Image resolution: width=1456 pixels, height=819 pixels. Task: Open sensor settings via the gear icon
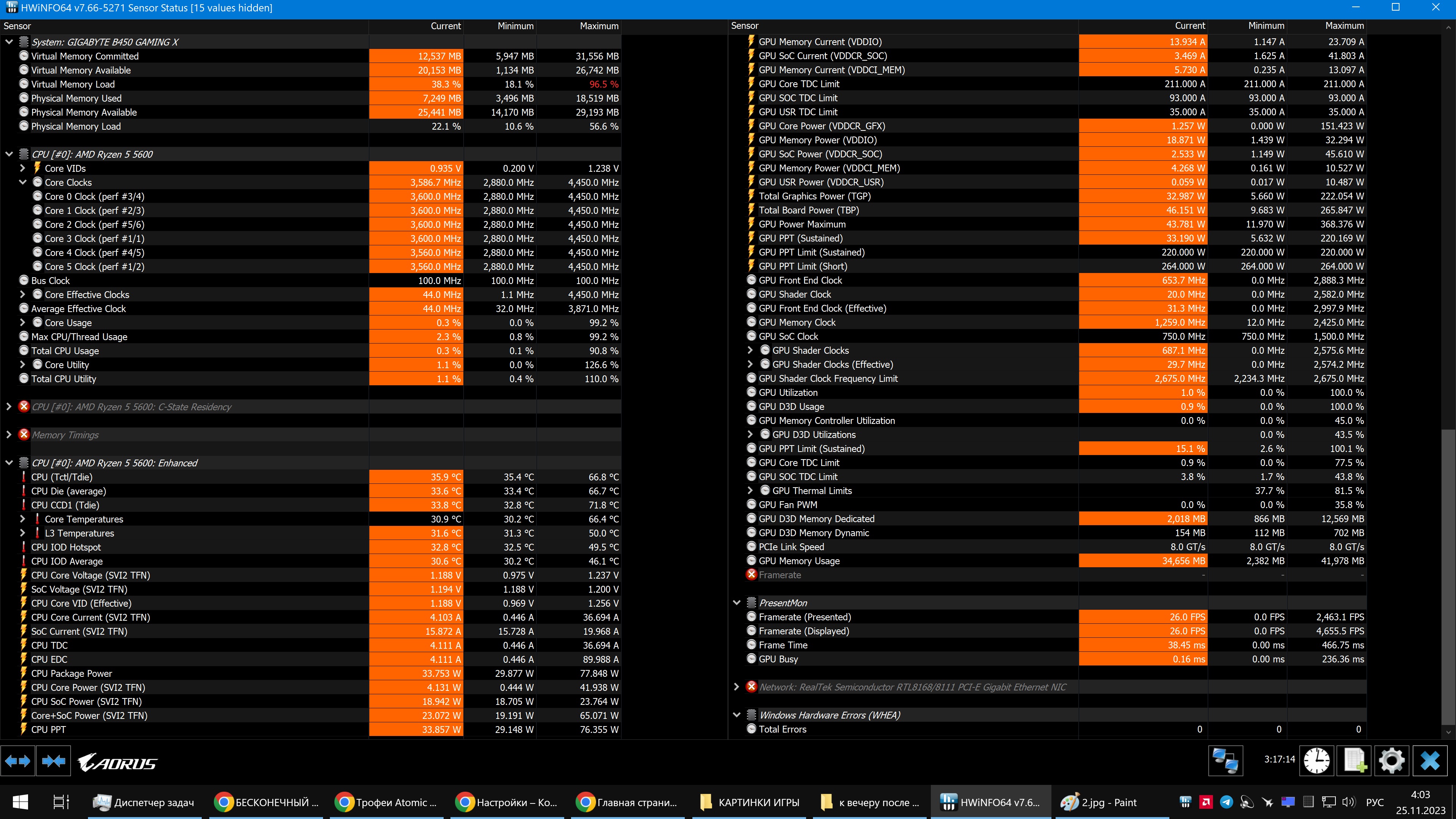pos(1392,760)
